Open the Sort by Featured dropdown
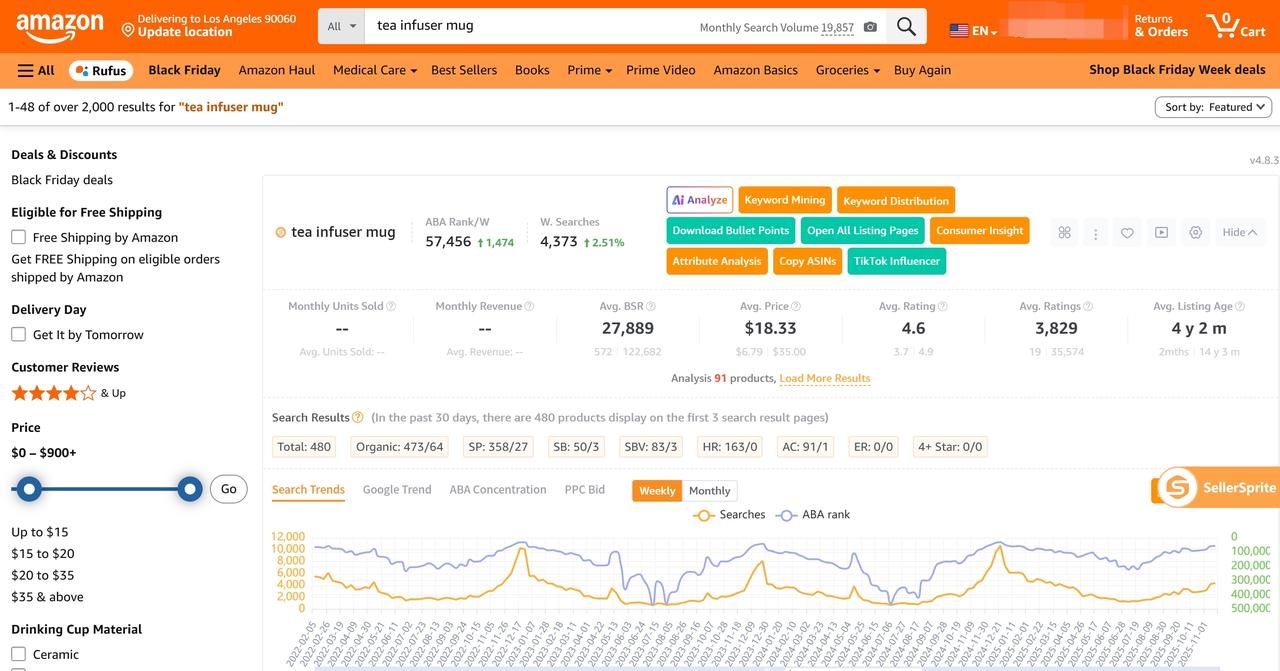 click(1213, 106)
